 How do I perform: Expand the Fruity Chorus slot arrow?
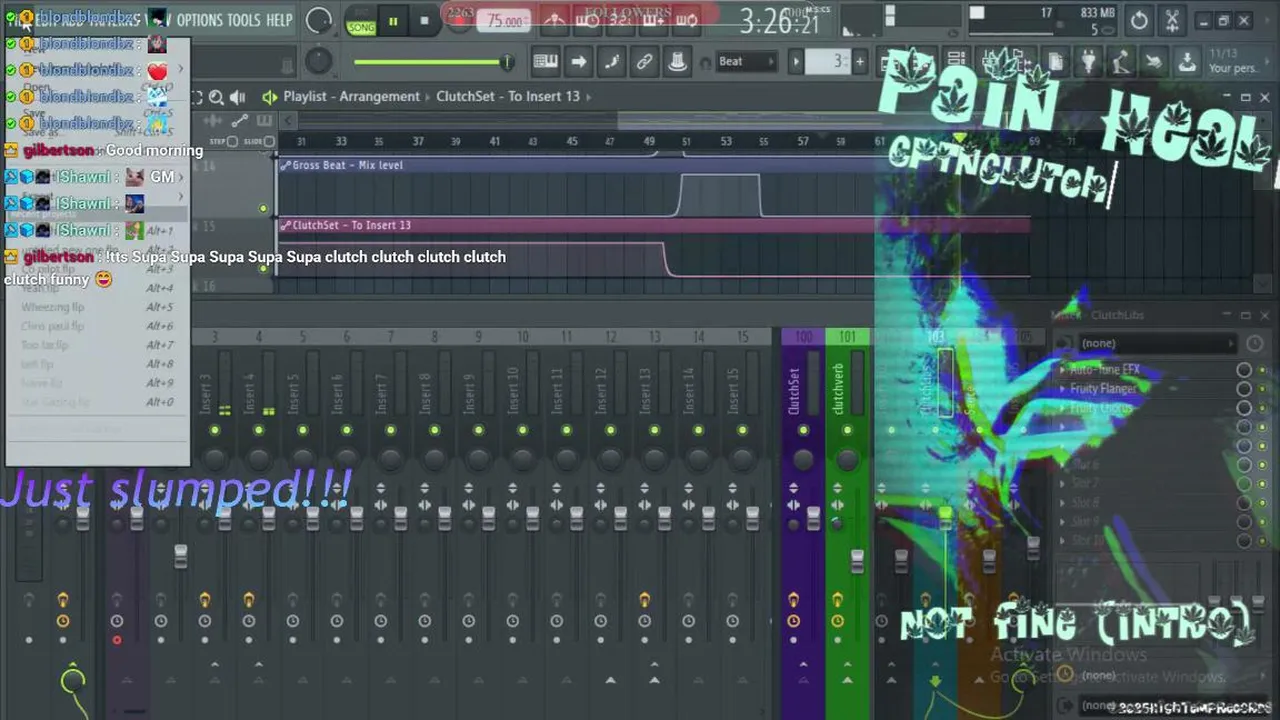pos(1062,408)
